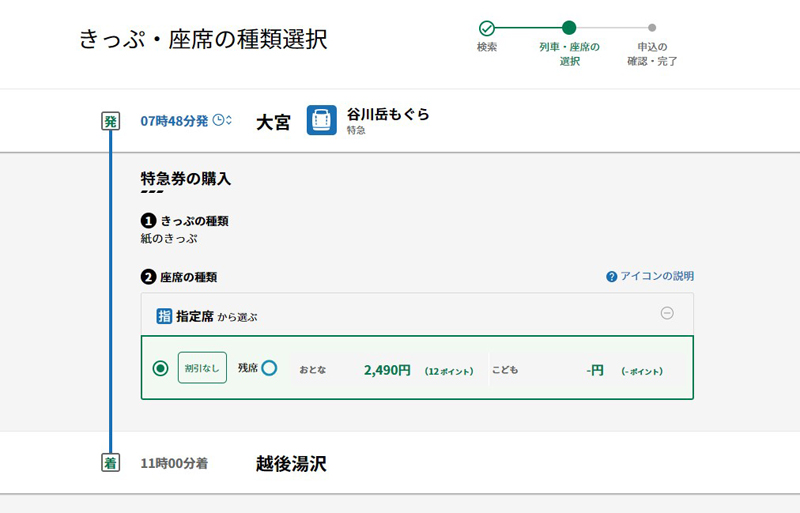Screen dimensions: 800x513
Task: Select the 列車・座席の選択 step
Action: 568,54
